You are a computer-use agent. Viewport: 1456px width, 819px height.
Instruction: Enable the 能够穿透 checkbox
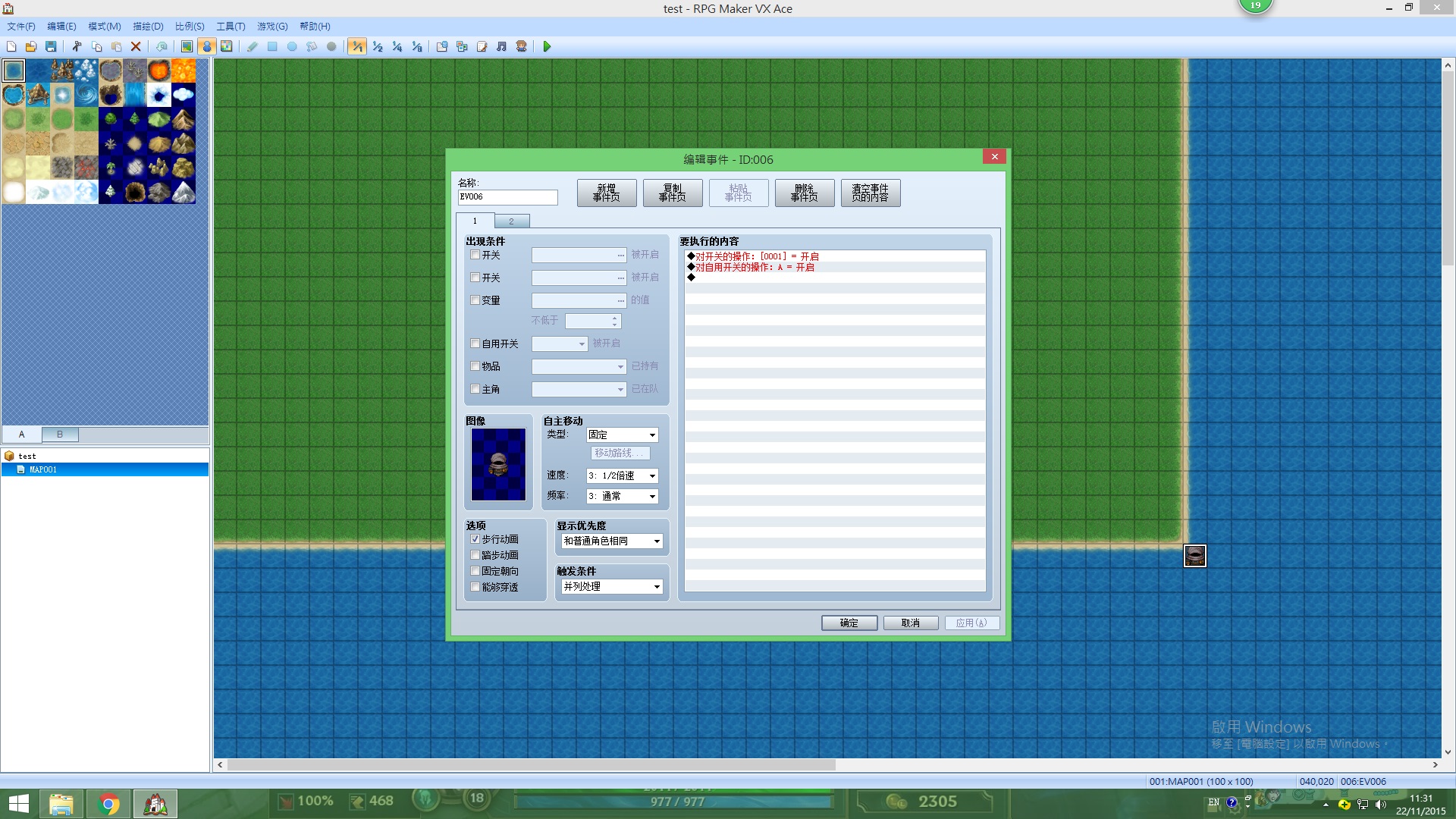click(475, 587)
